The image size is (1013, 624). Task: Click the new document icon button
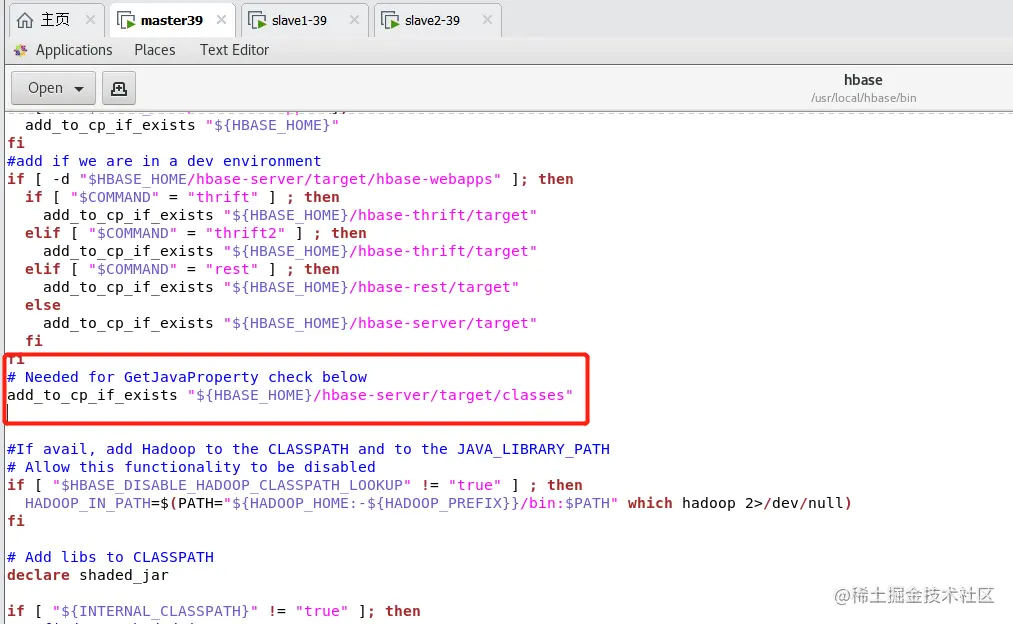(x=119, y=88)
